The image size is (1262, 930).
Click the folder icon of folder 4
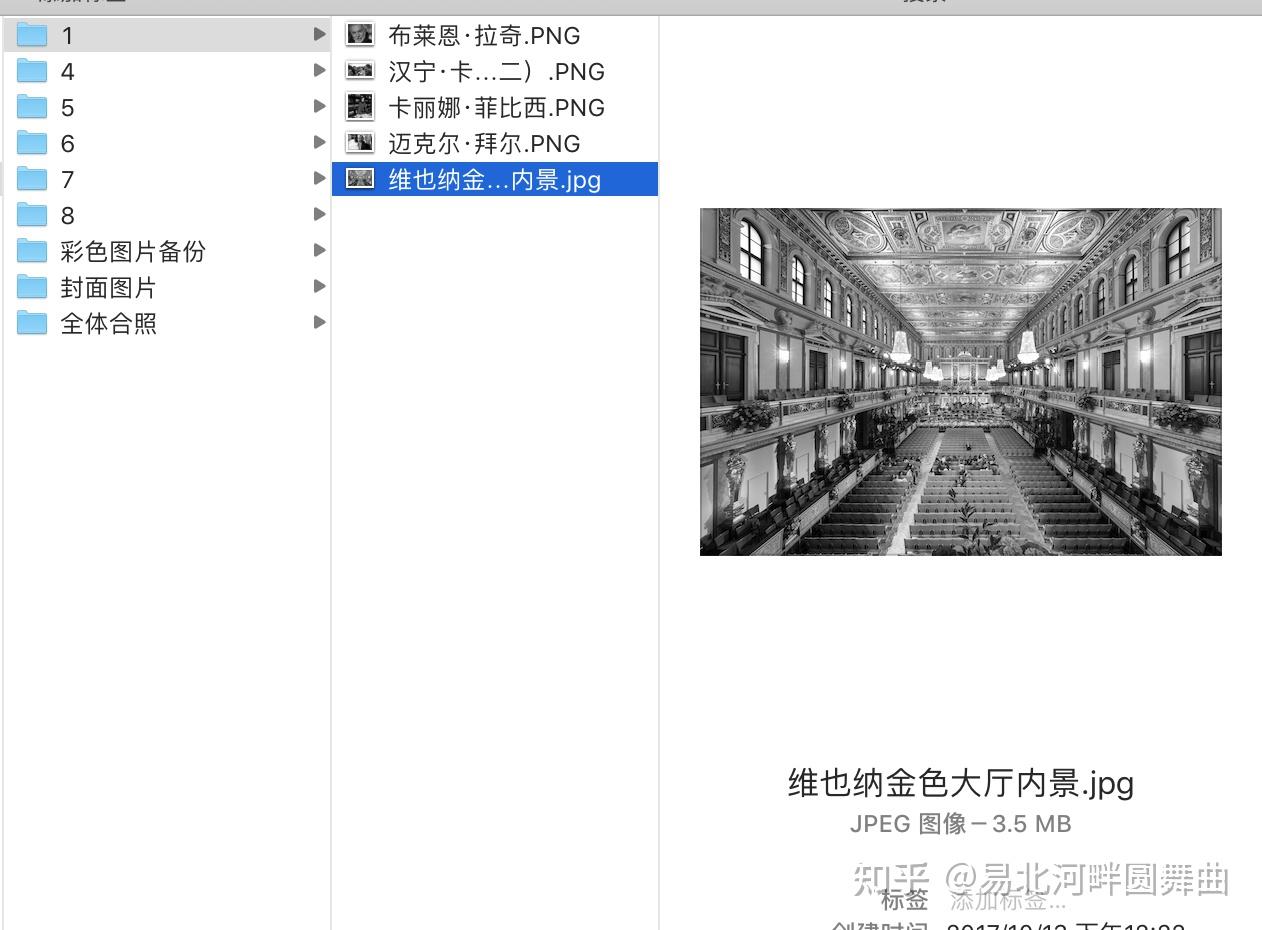[32, 72]
